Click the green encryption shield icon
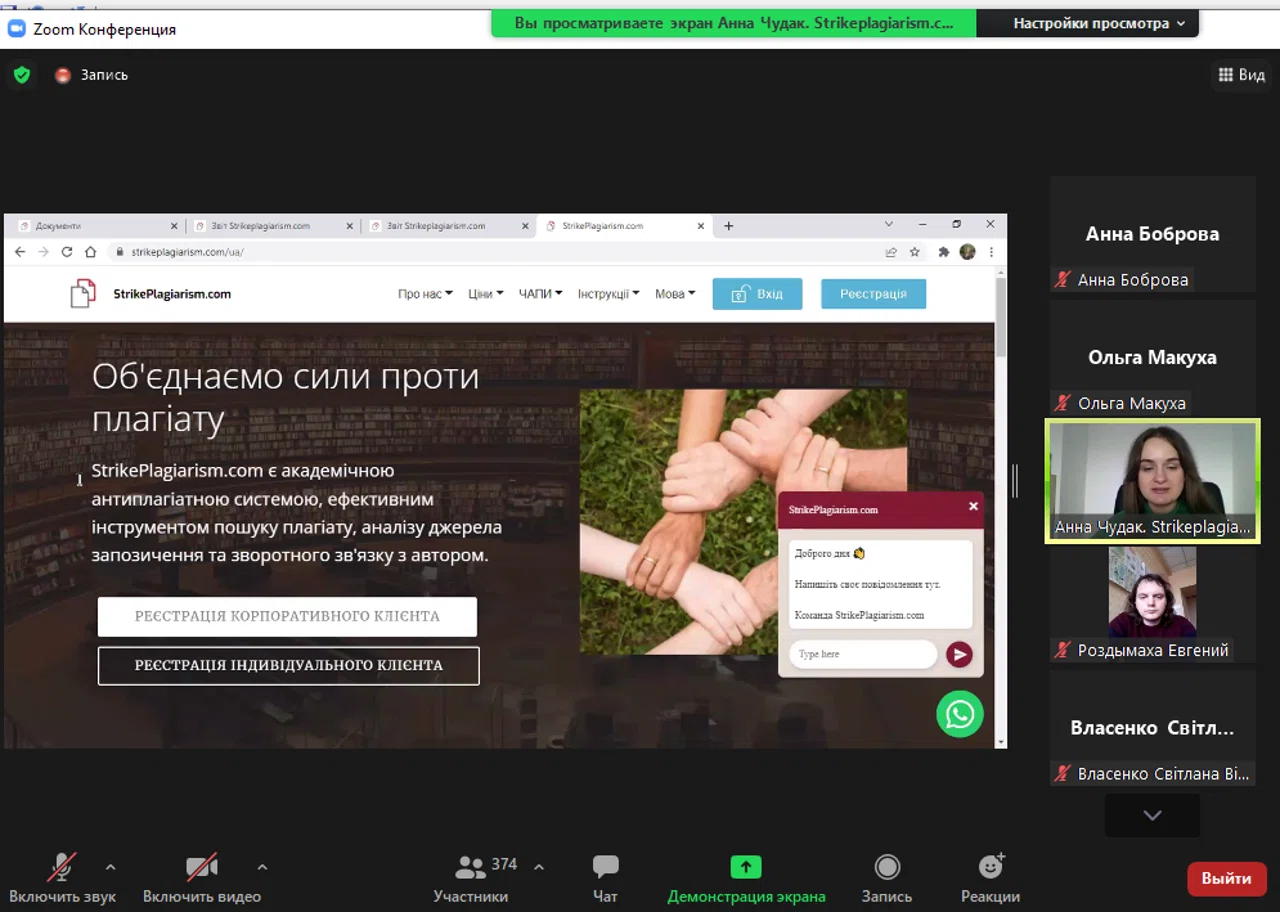Image resolution: width=1280 pixels, height=912 pixels. click(x=22, y=75)
